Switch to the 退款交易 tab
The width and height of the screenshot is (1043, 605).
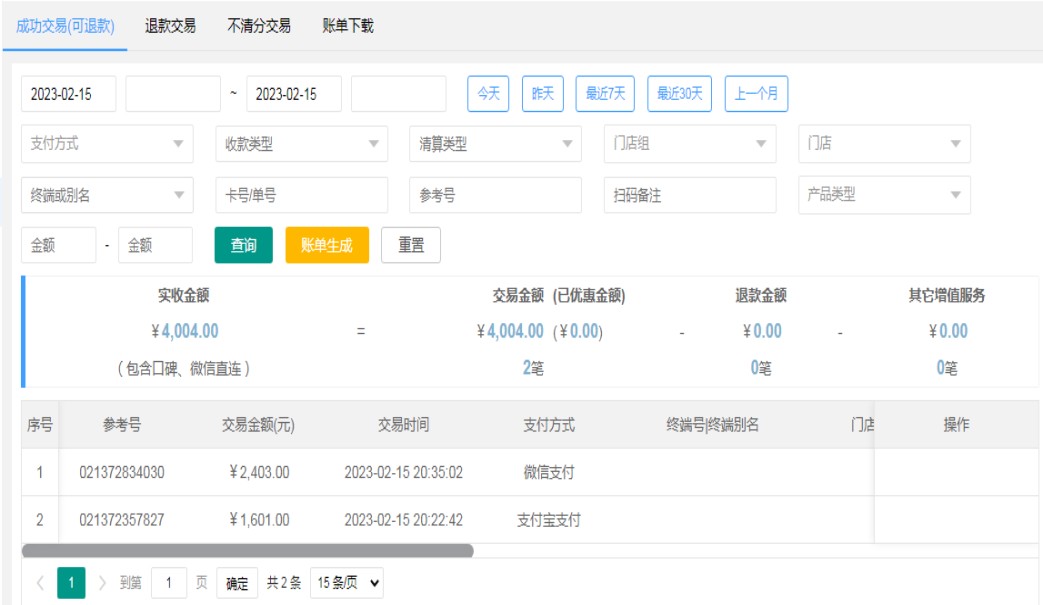click(x=170, y=26)
